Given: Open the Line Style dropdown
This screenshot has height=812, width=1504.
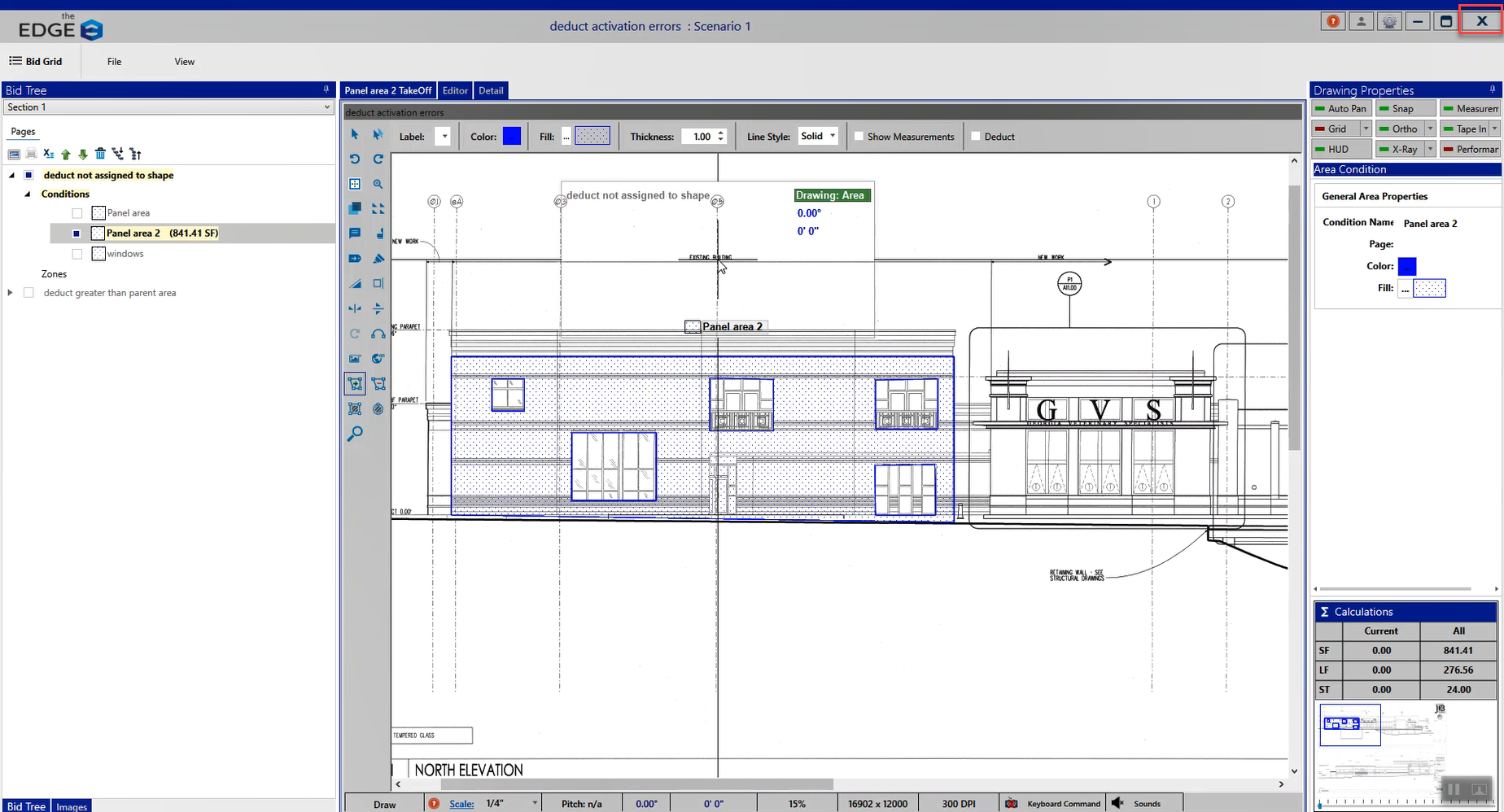Looking at the screenshot, I should (818, 137).
